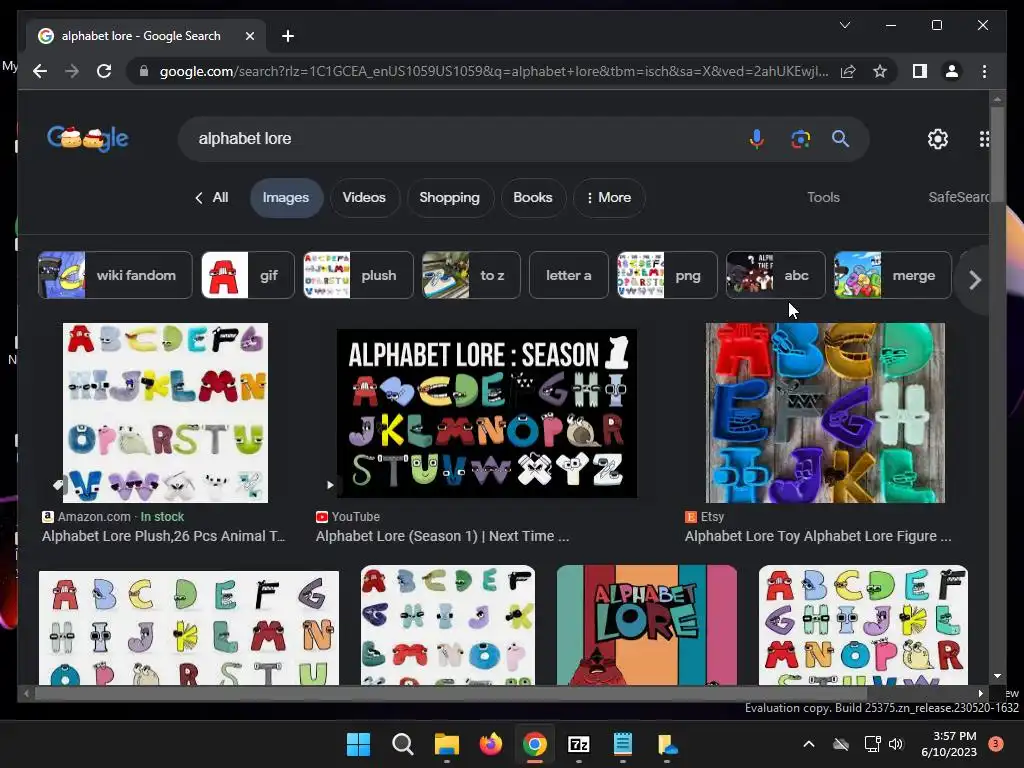The height and width of the screenshot is (768, 1024).
Task: Open Notepad from the taskbar
Action: point(622,744)
